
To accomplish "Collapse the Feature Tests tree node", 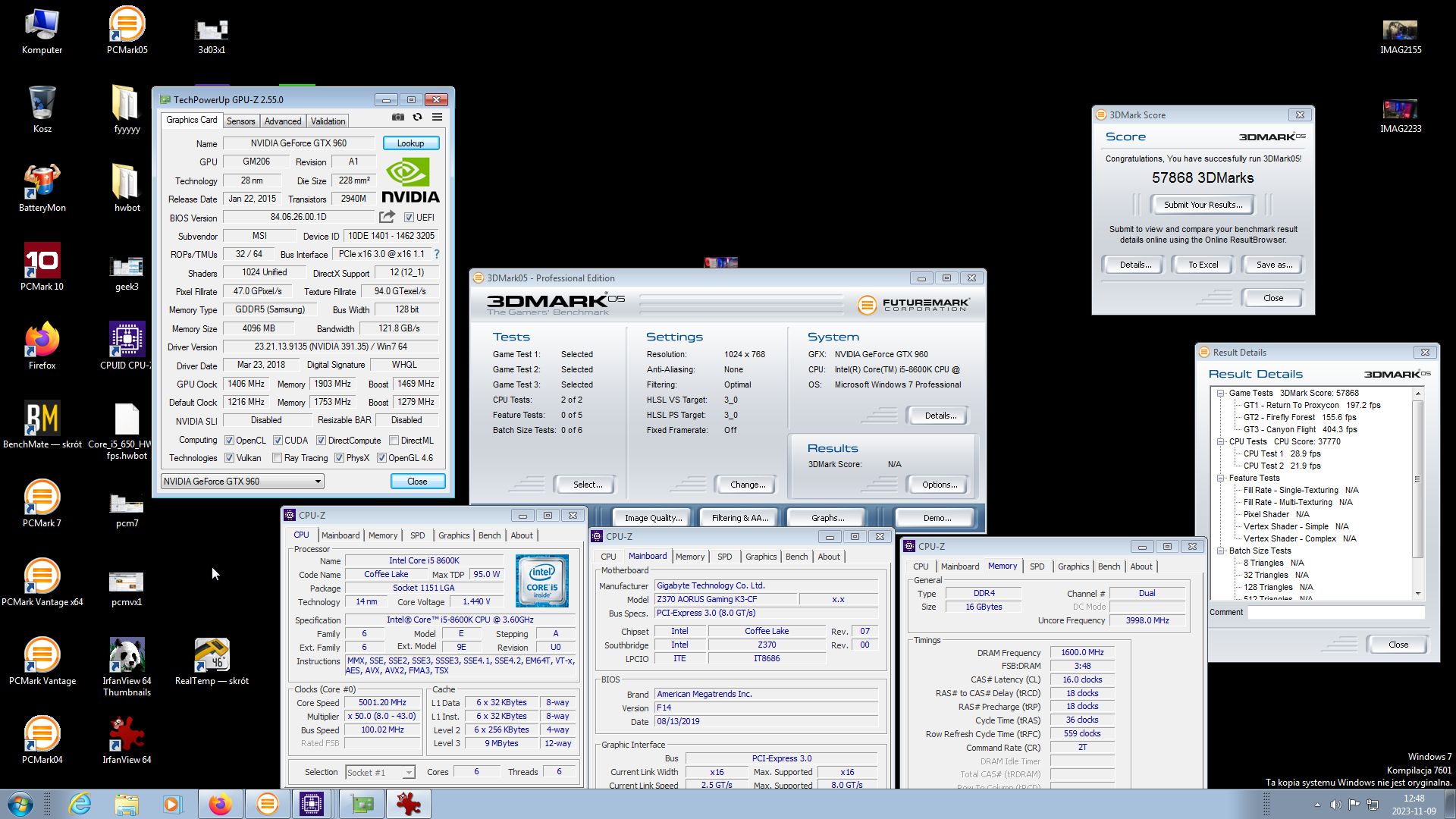I will (x=1221, y=478).
